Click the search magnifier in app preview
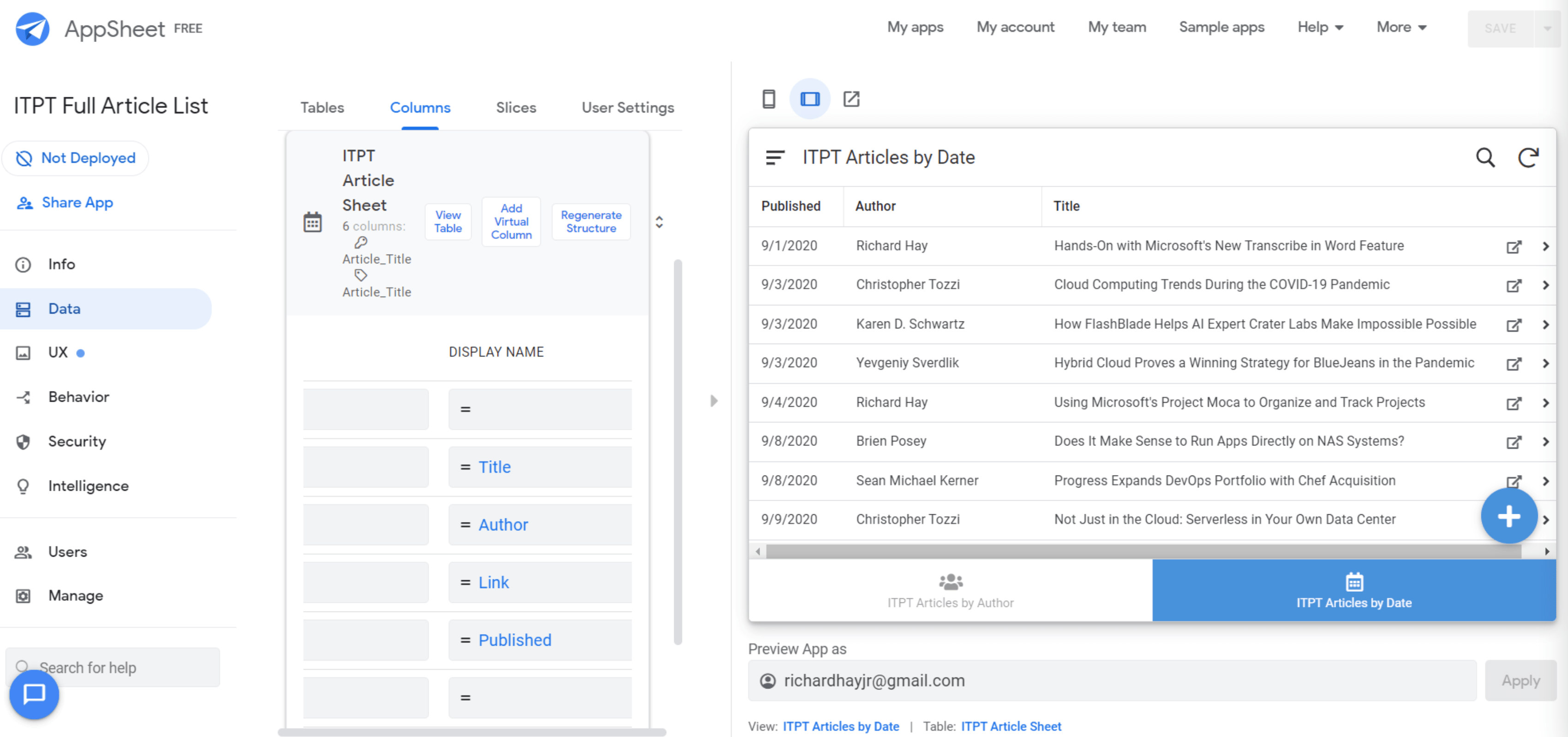 (1484, 158)
